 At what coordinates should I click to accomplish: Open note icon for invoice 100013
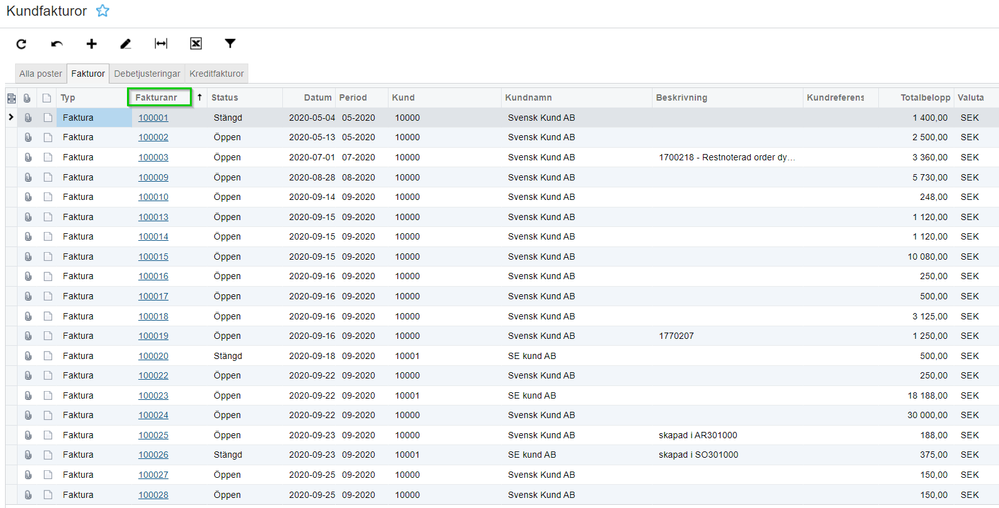coord(47,217)
